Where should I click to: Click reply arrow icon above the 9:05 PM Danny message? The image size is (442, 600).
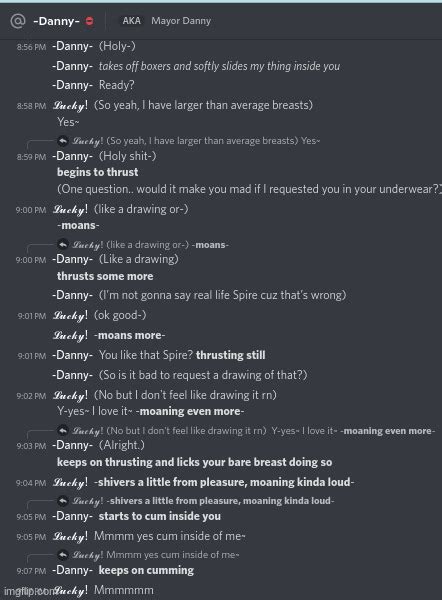pos(63,501)
